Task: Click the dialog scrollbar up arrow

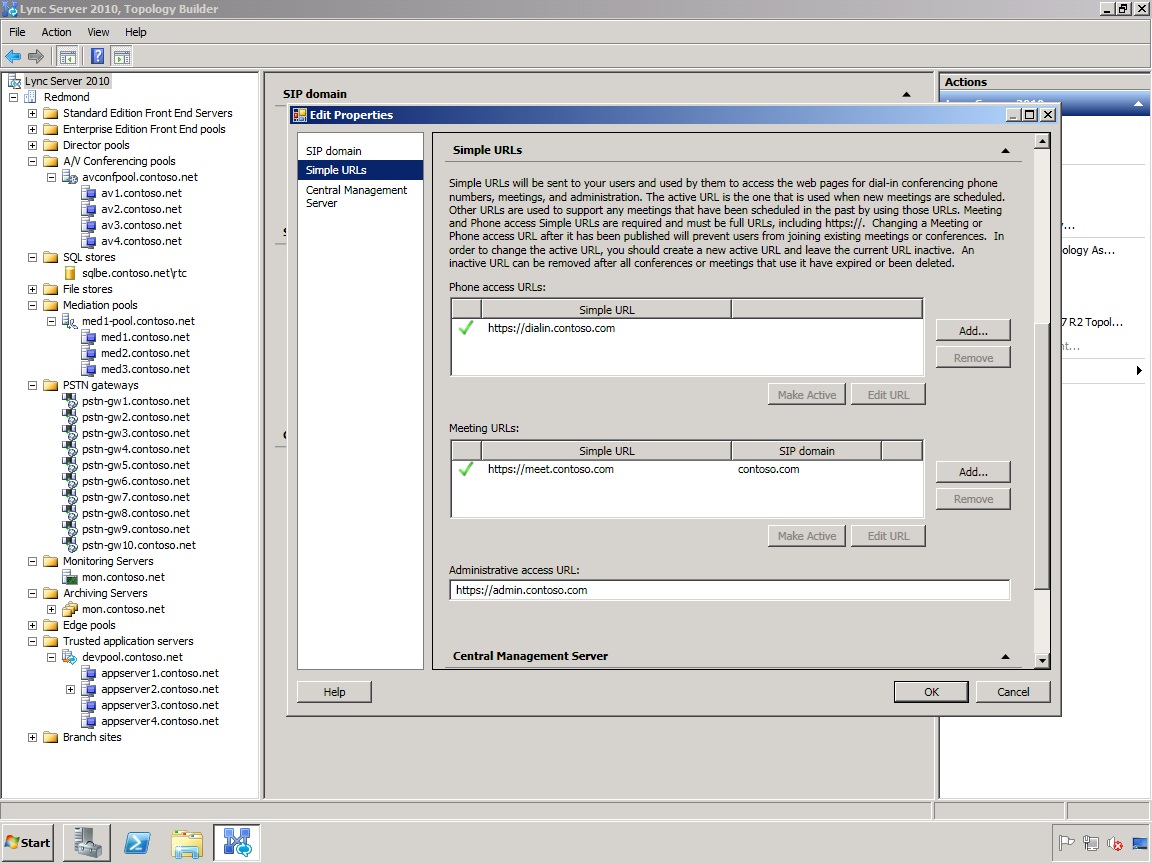Action: 1041,140
